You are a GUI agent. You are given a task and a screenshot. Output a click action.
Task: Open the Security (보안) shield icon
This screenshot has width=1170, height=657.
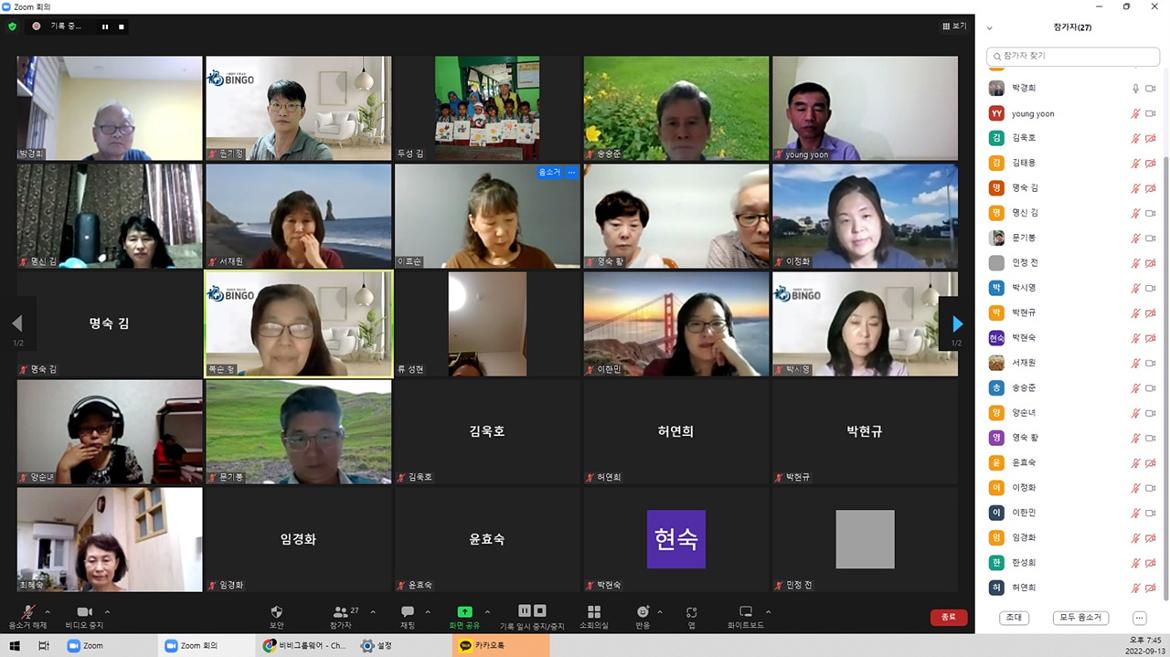(277, 612)
